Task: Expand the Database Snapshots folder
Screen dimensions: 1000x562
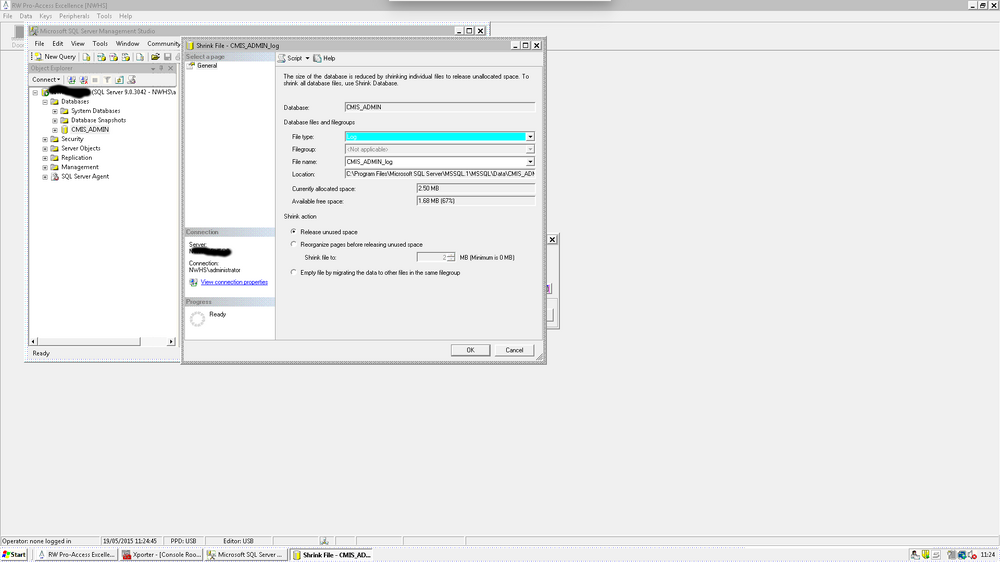Action: (x=55, y=121)
